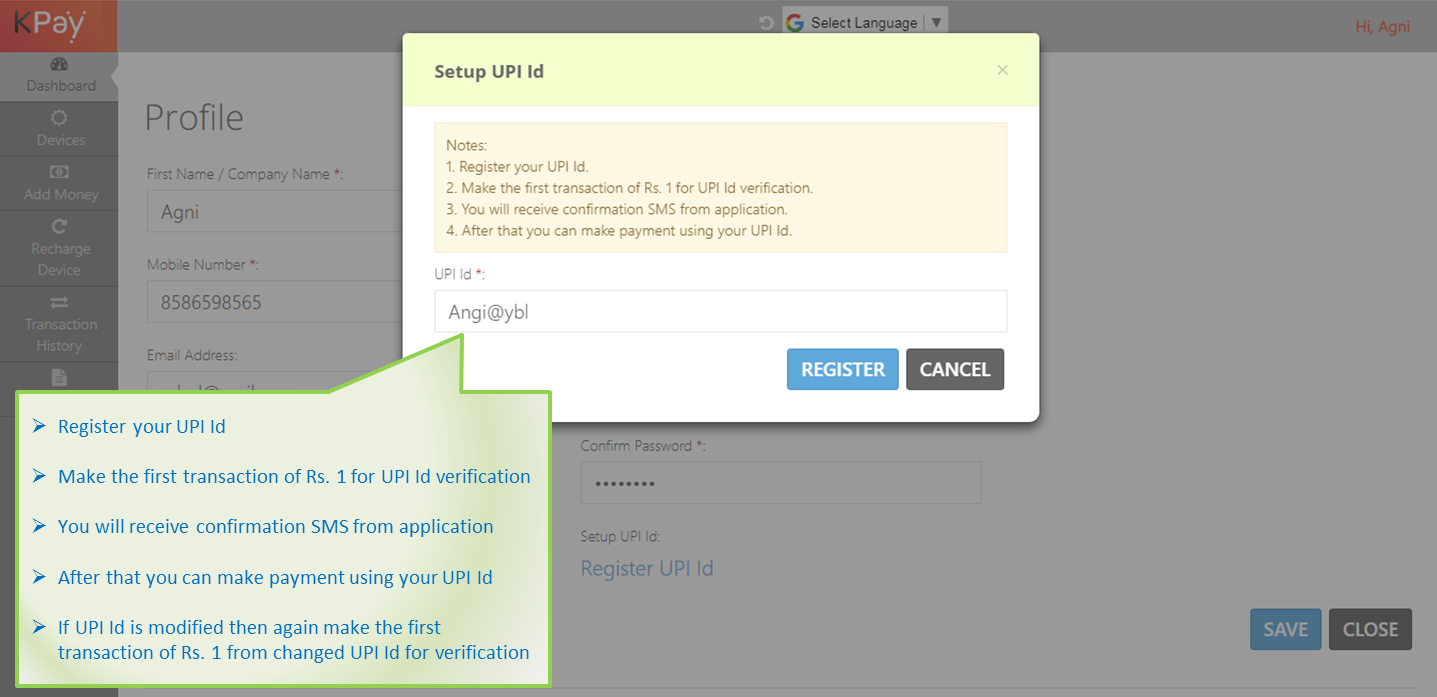Image resolution: width=1437 pixels, height=697 pixels.
Task: Close the Setup UPI Id dialog
Action: [1002, 70]
